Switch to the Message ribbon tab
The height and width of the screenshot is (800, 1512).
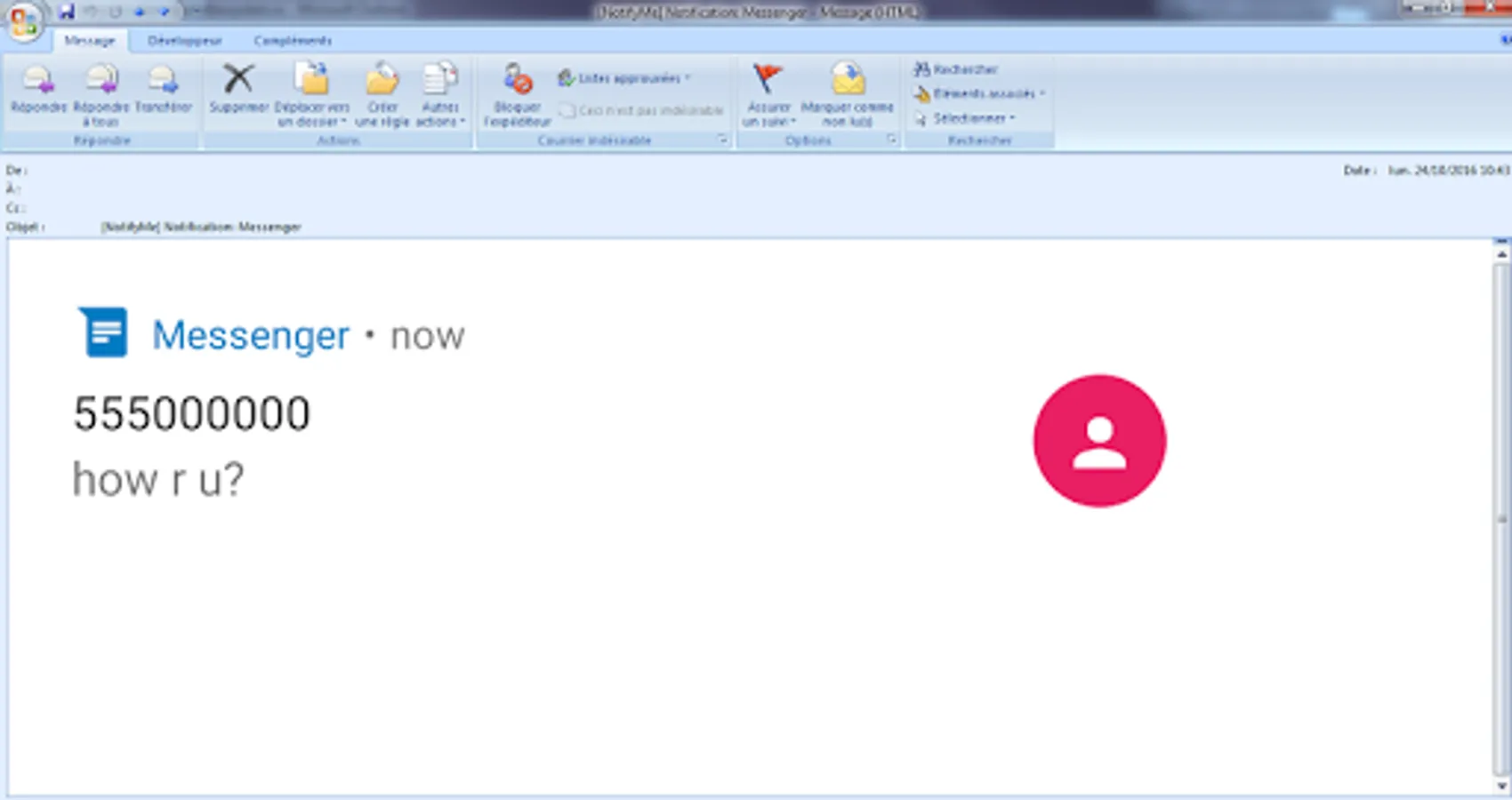[x=90, y=41]
